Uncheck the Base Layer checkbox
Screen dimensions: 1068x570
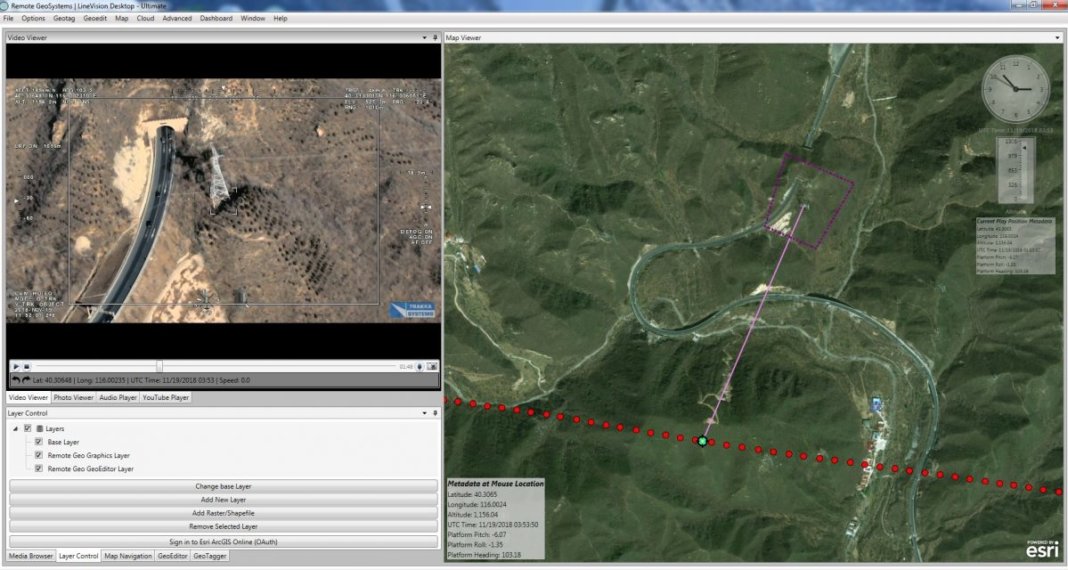(39, 441)
